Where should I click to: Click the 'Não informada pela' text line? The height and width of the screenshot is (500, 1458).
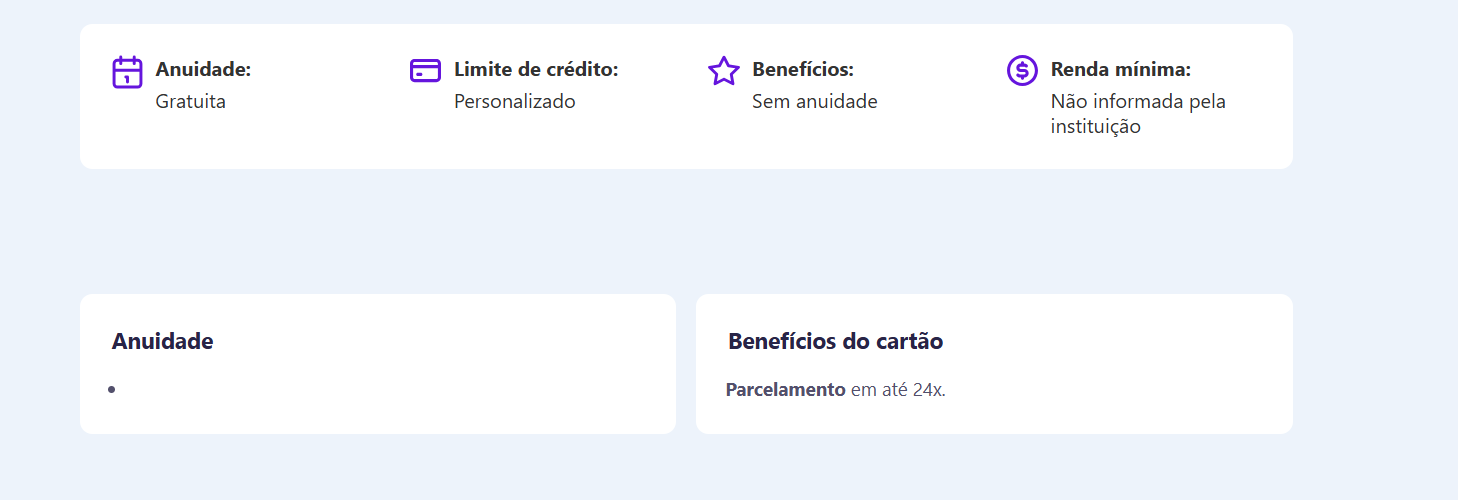point(1137,101)
